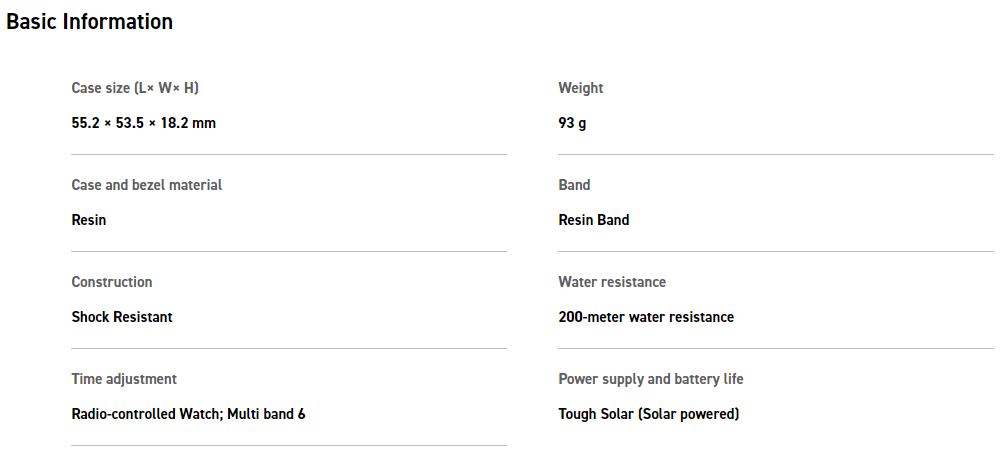Select the Water resistance label

[612, 282]
